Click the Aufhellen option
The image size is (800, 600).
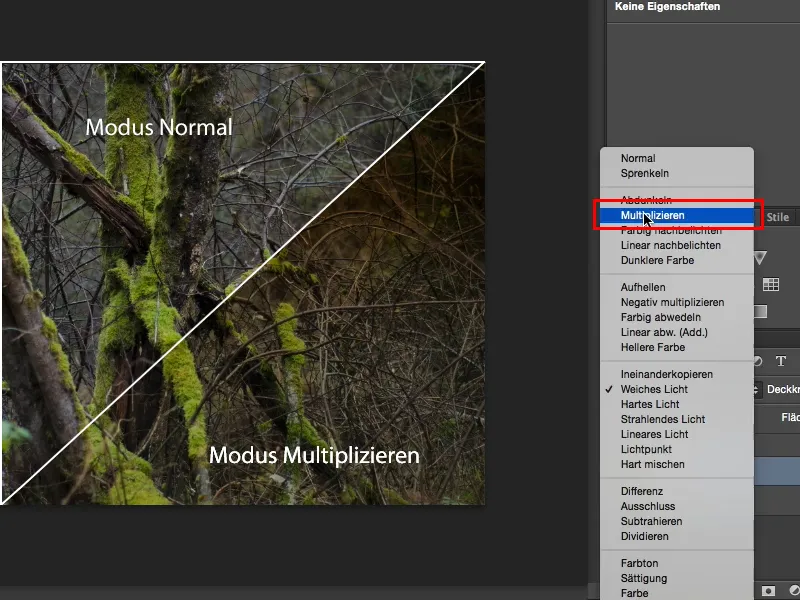(x=643, y=286)
